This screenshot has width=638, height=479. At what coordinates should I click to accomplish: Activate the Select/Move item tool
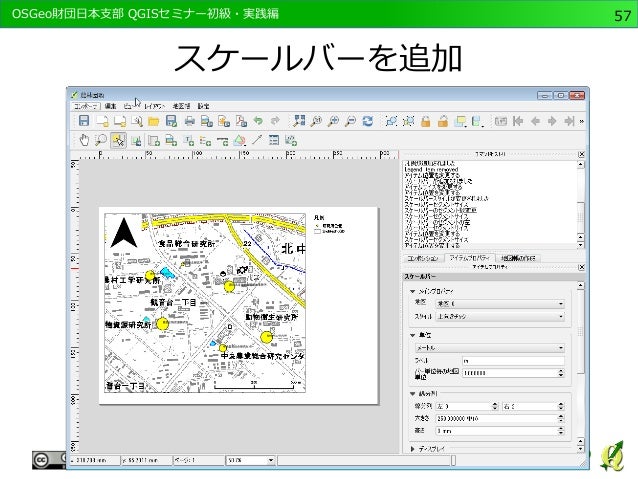pos(118,140)
